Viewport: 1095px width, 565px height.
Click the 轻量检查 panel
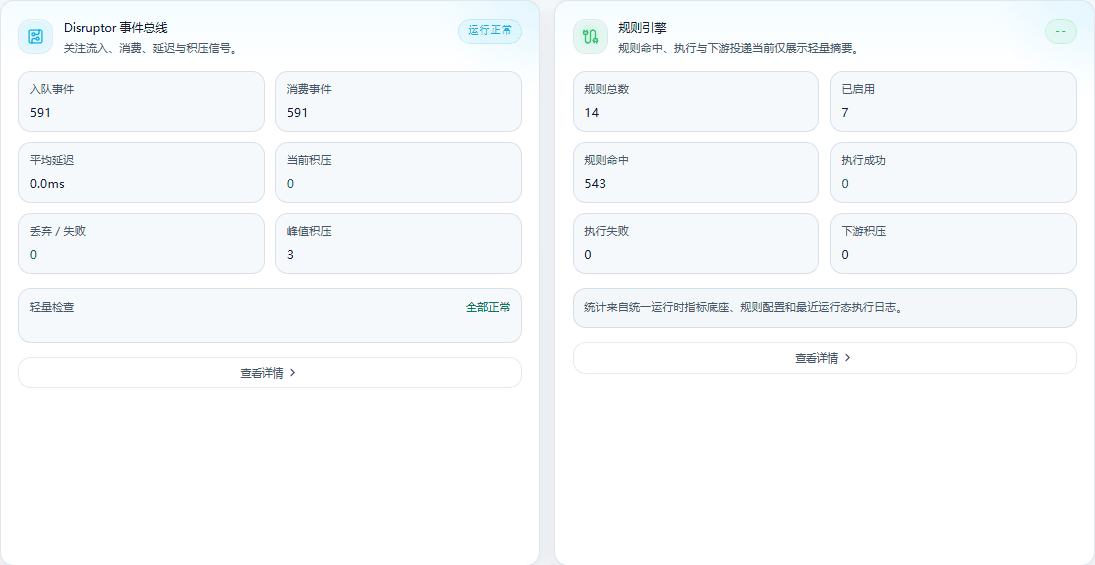pyautogui.click(x=270, y=316)
